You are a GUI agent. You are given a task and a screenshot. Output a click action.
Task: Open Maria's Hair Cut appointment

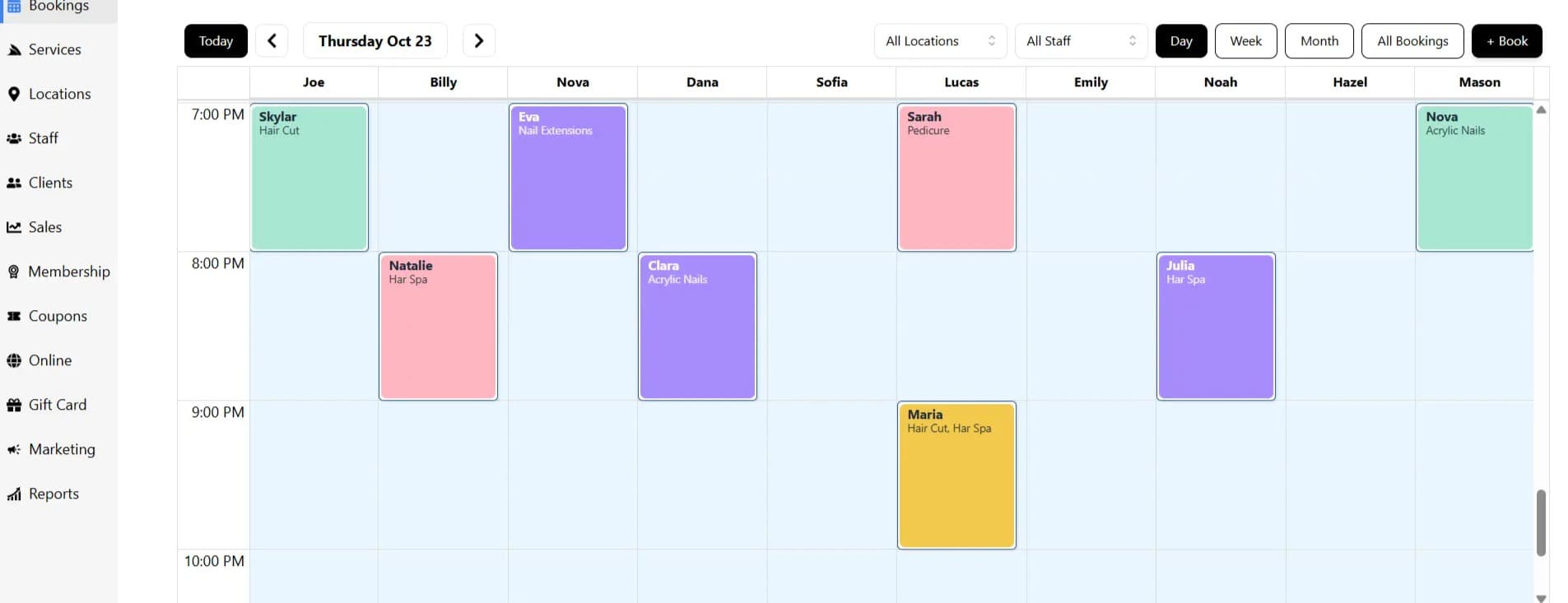956,475
